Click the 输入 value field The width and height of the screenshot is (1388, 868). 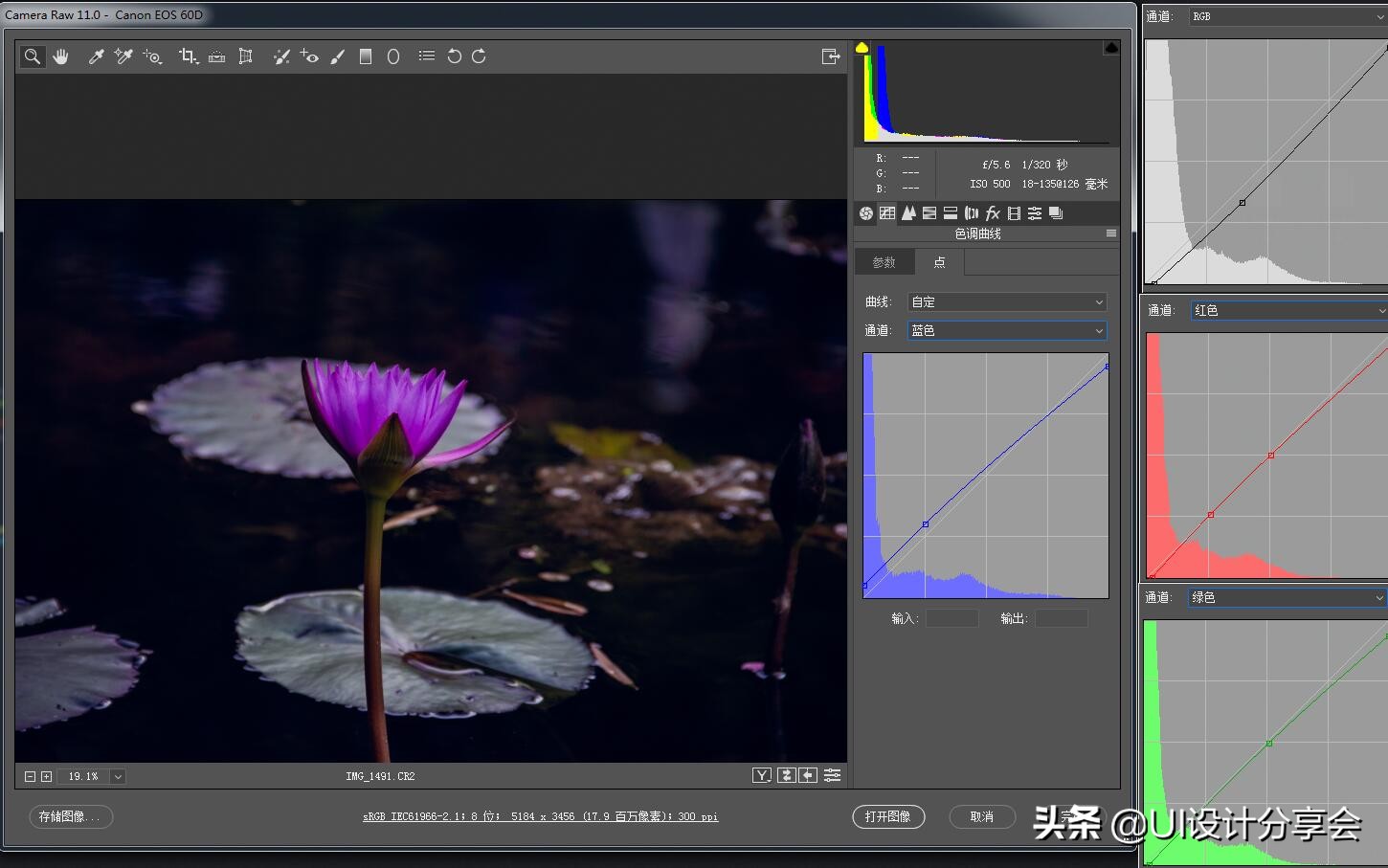coord(951,619)
